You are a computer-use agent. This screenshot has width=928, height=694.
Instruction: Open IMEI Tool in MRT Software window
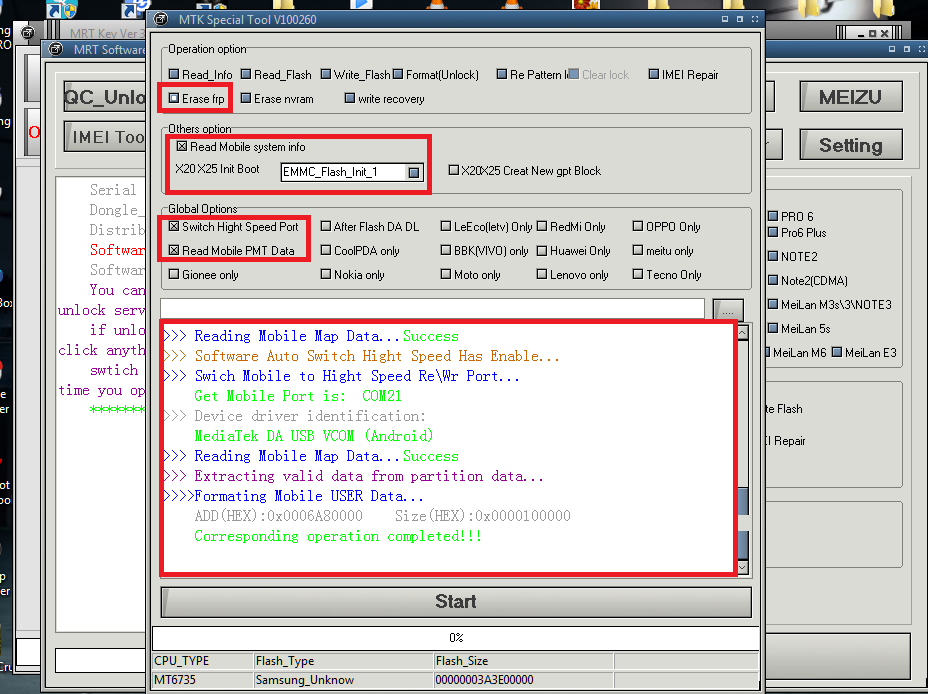(105, 137)
